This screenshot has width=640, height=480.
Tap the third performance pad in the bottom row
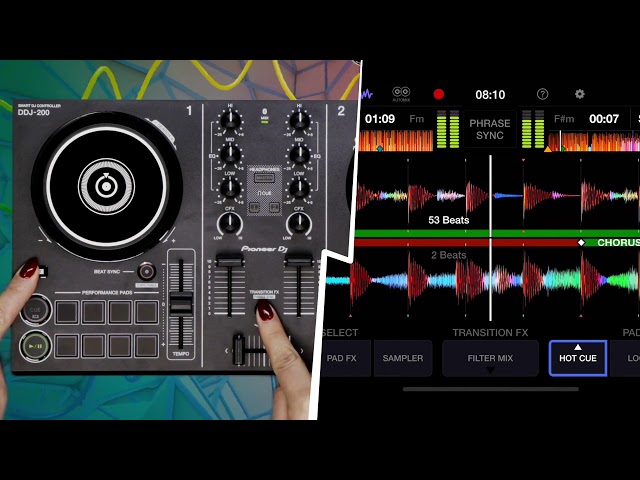[x=120, y=345]
